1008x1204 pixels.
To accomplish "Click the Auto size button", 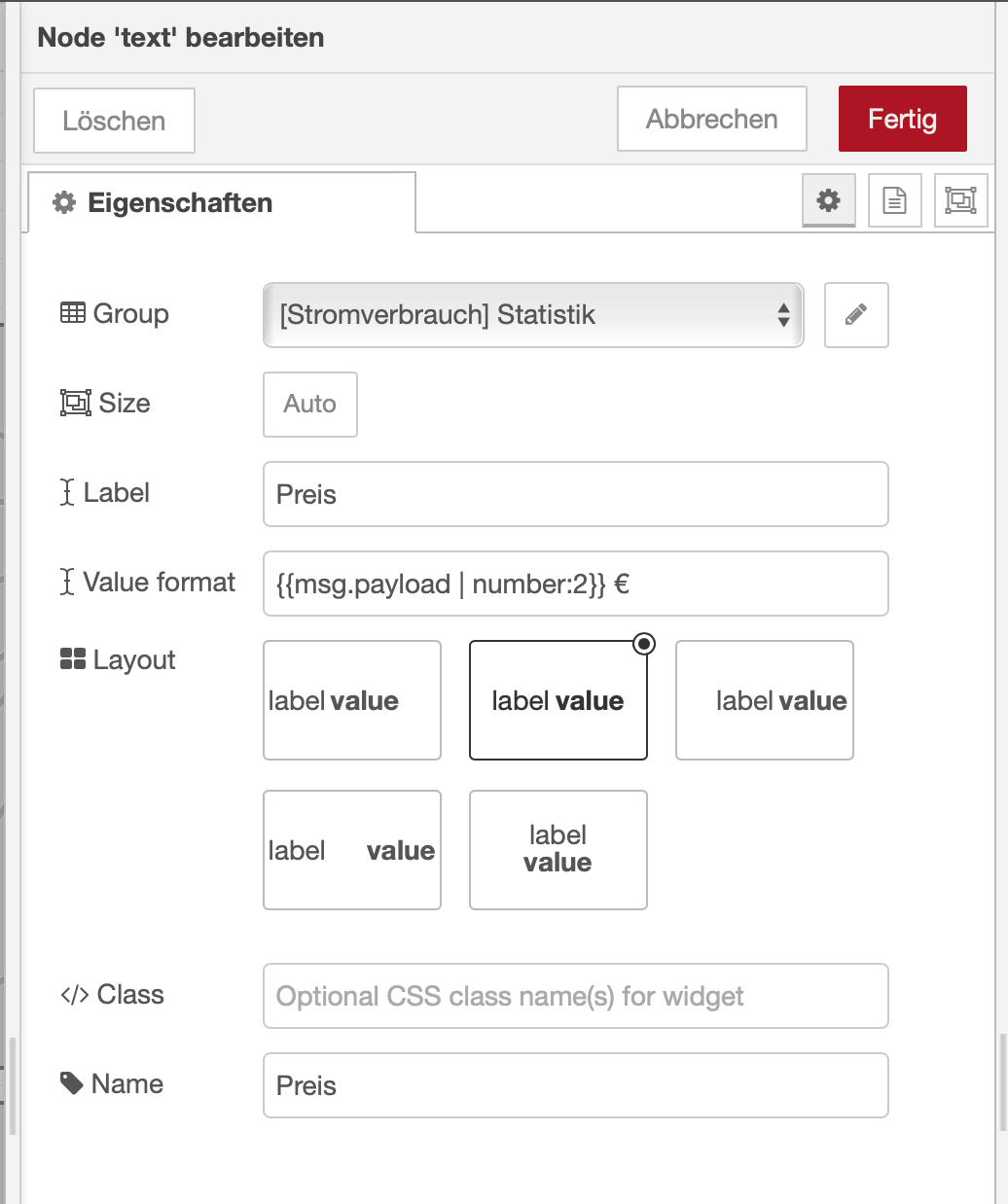I will tap(309, 405).
